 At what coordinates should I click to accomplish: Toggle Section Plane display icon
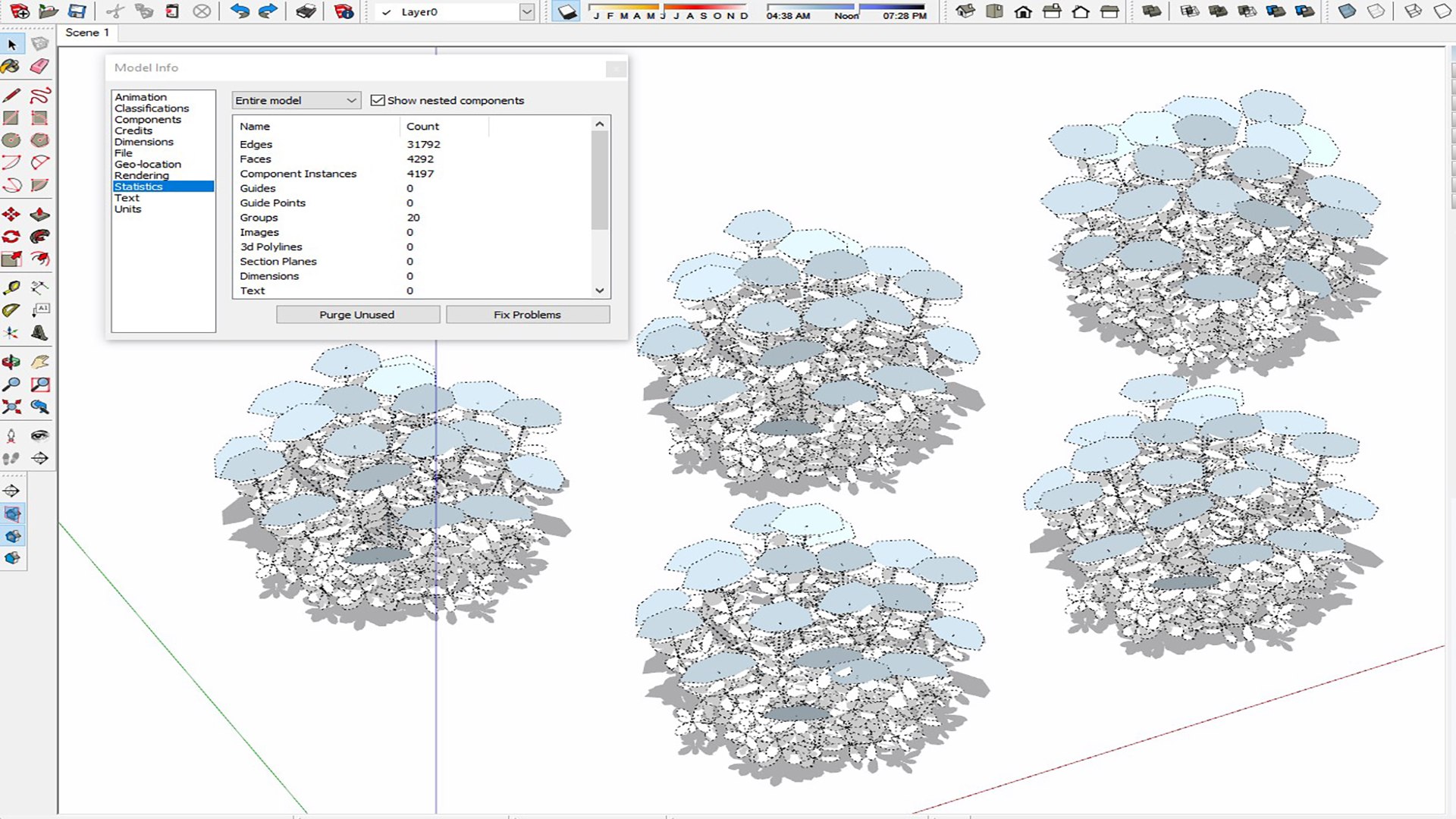12,514
